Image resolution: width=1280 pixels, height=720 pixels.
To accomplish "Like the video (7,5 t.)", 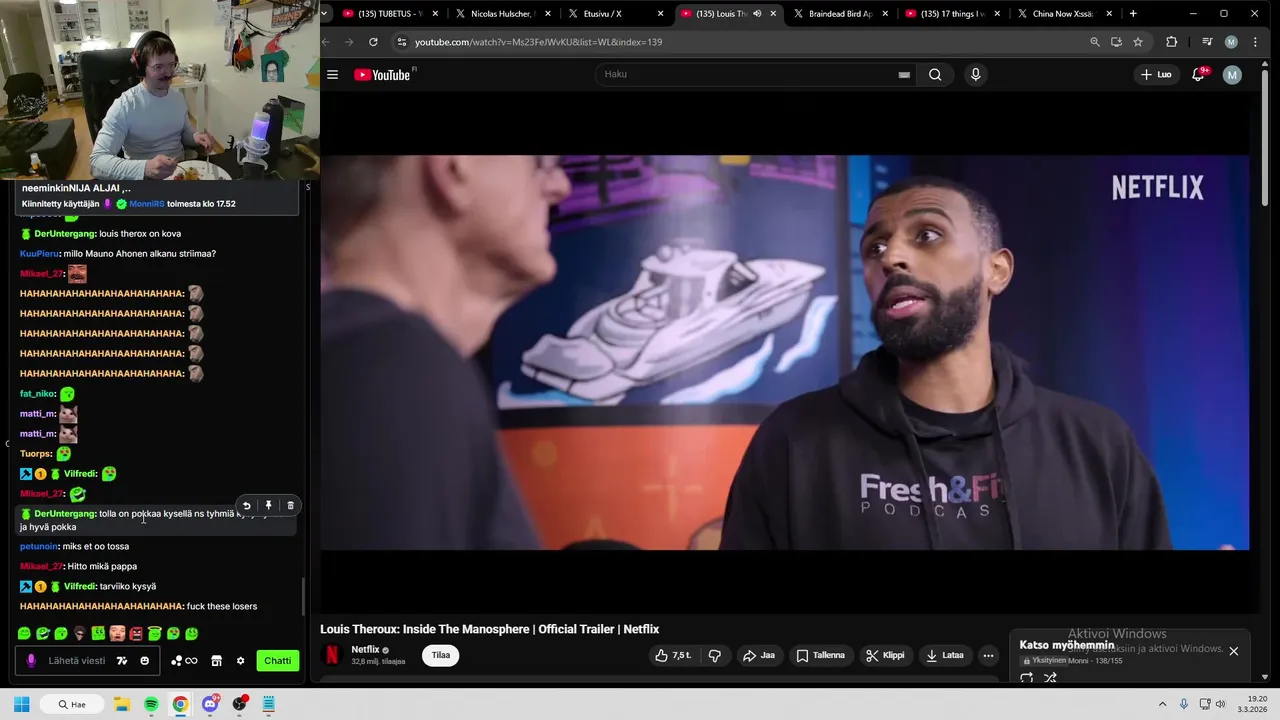I will tap(672, 655).
